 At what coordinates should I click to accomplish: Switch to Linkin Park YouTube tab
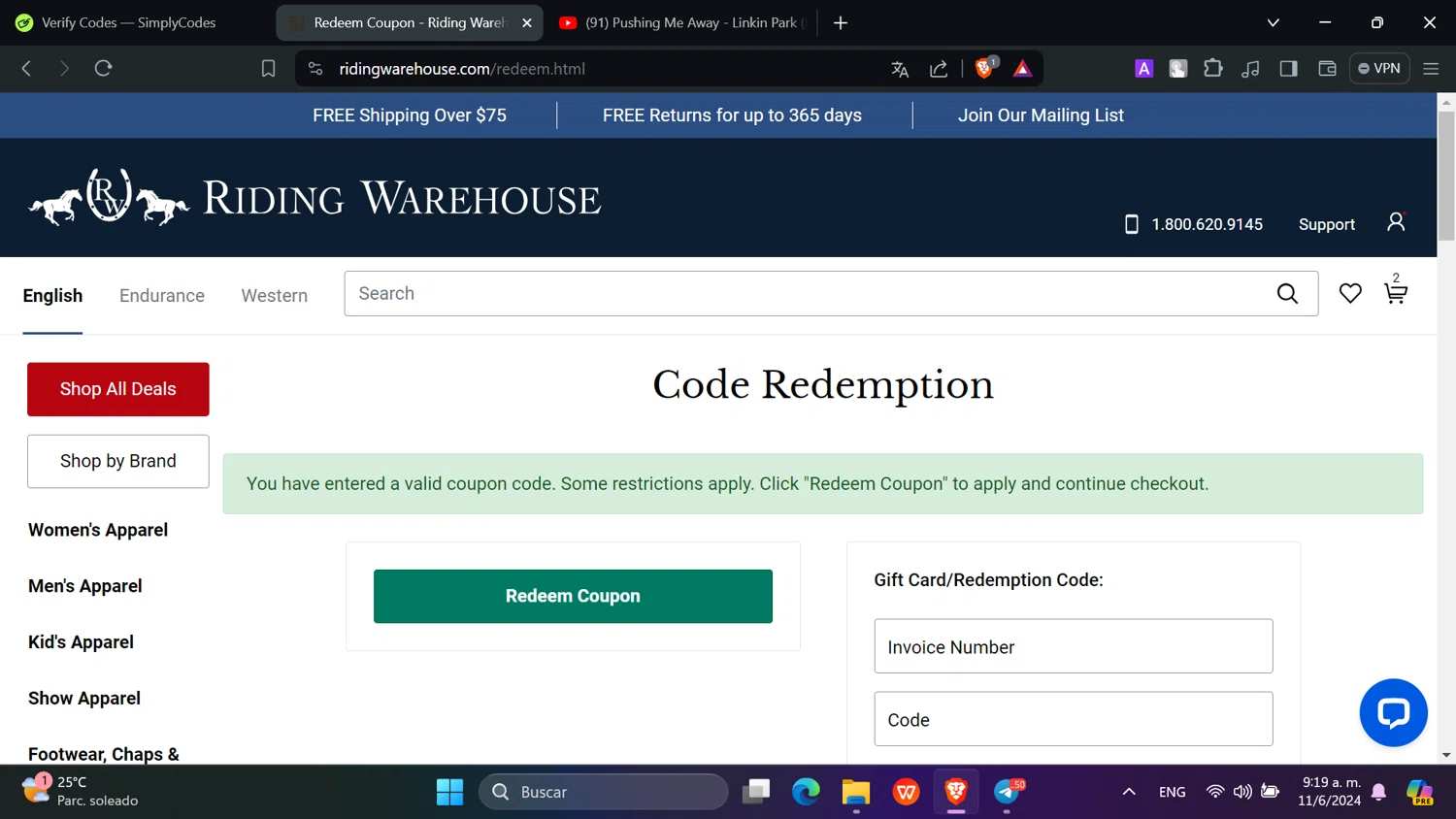point(682,22)
